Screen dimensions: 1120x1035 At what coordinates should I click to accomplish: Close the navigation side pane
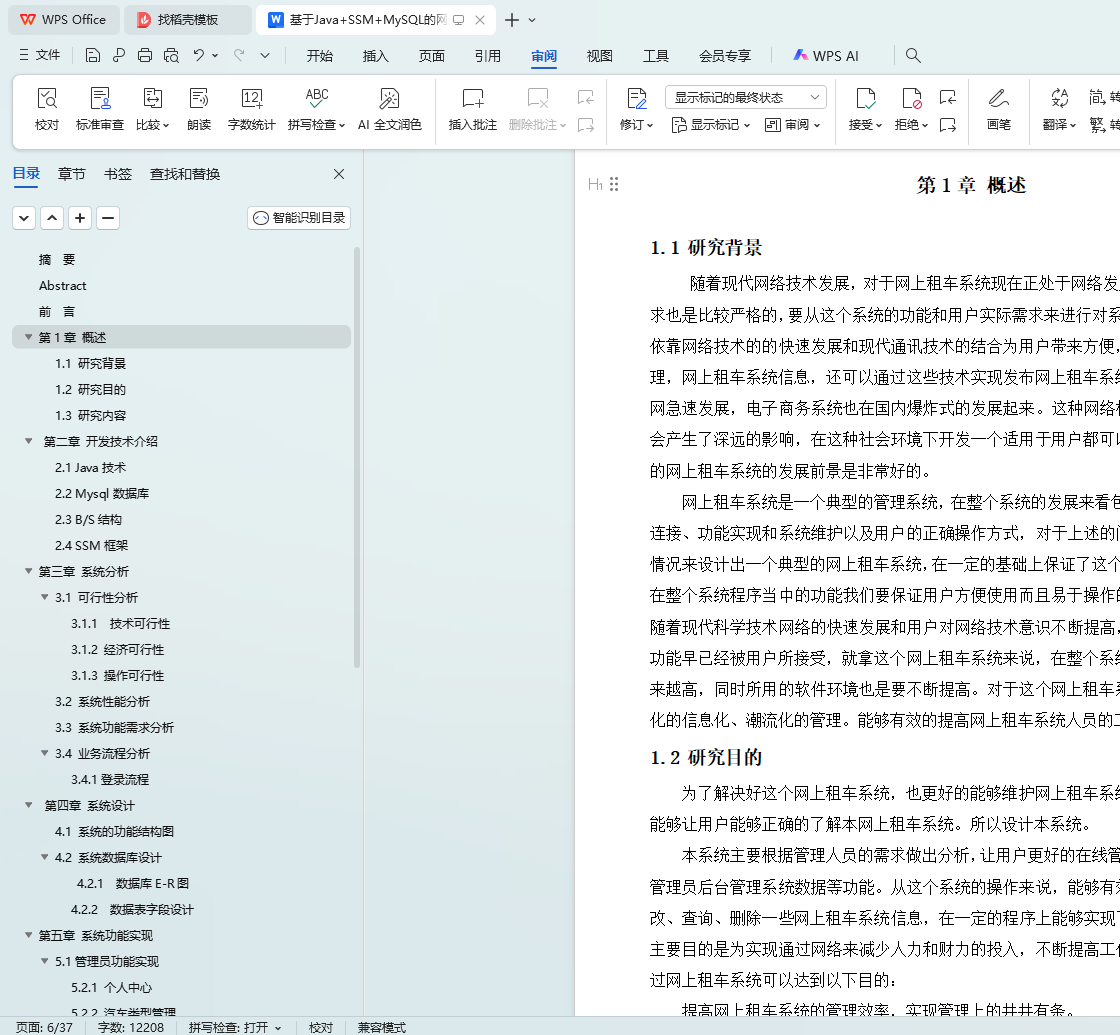(339, 174)
